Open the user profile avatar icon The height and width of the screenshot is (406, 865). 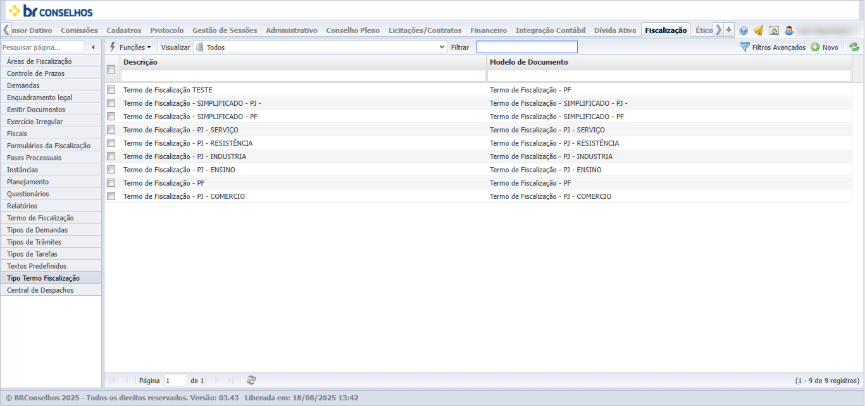click(789, 31)
